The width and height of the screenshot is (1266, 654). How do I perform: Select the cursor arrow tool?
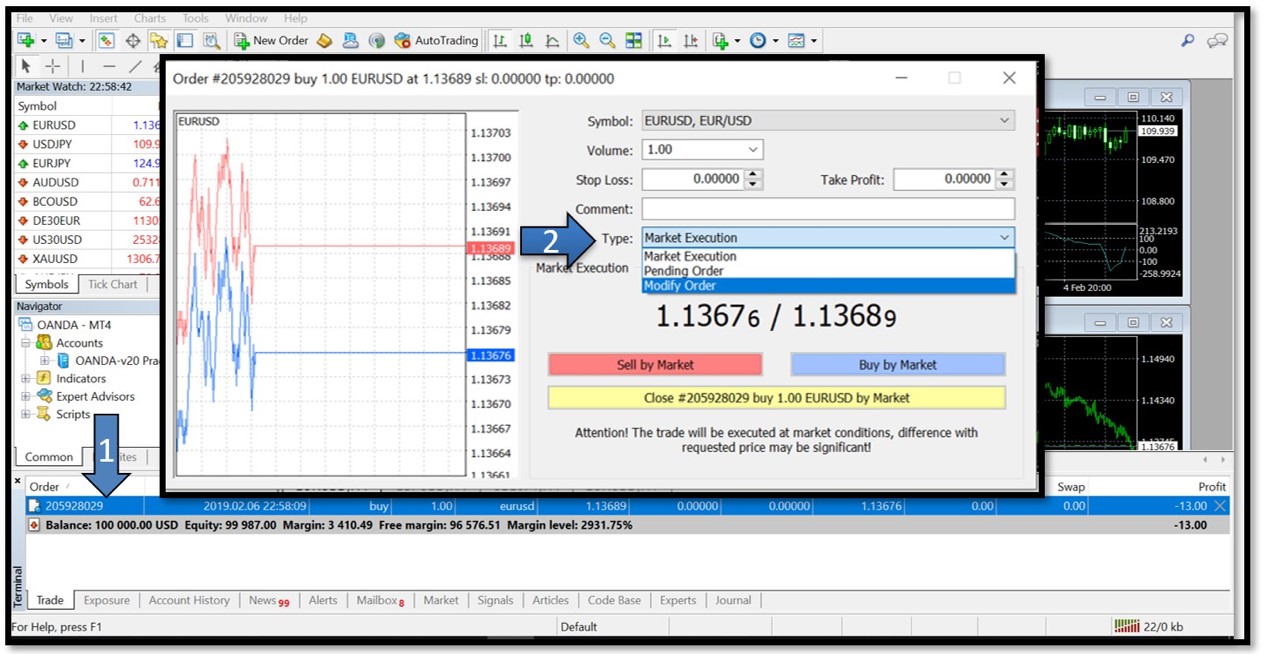point(26,67)
